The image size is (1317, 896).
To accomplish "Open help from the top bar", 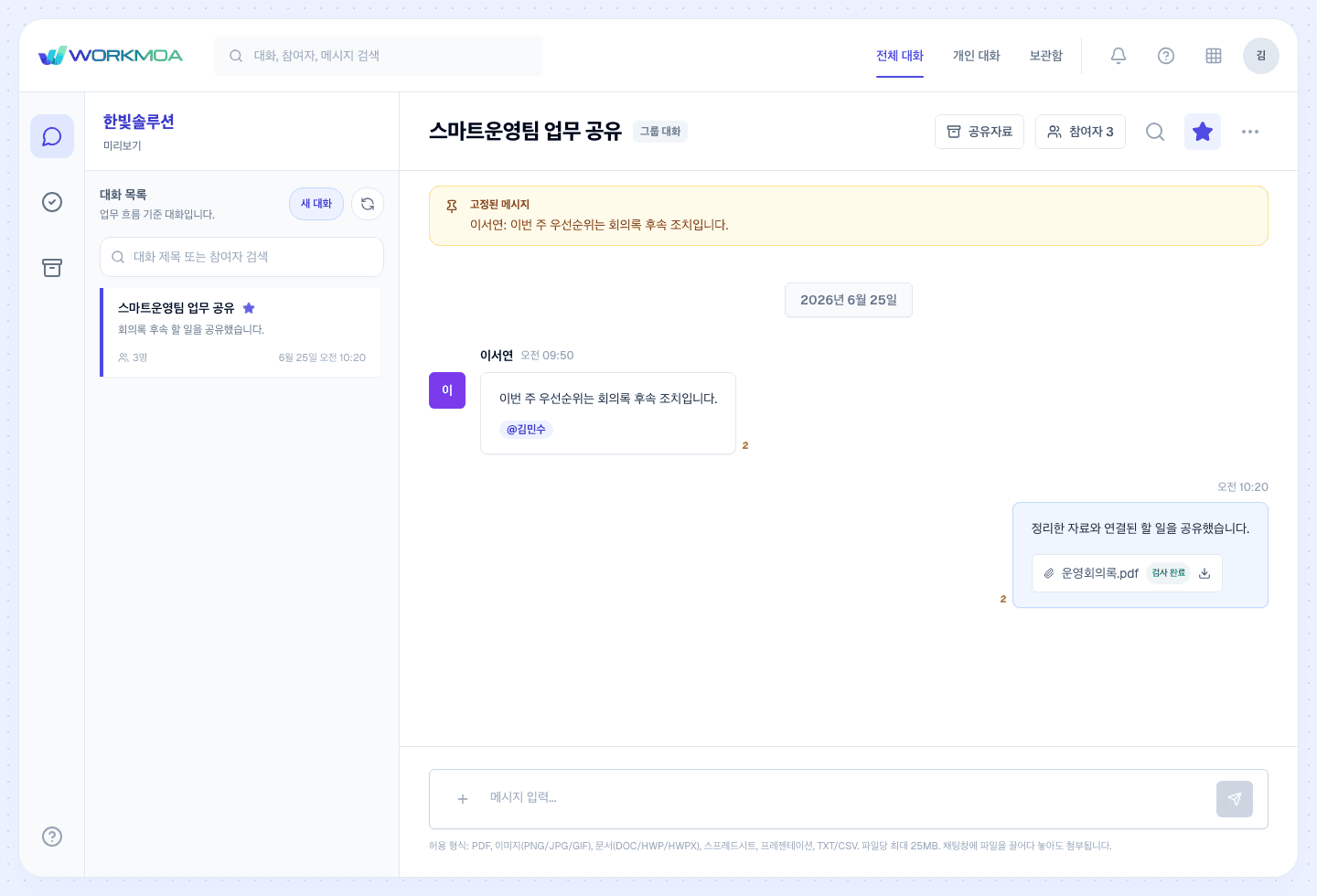I will click(1166, 56).
